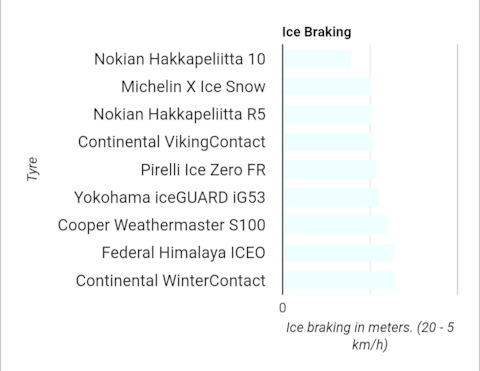
Task: Click the Nokian Hakkapeliitta 10 label
Action: pyautogui.click(x=180, y=59)
